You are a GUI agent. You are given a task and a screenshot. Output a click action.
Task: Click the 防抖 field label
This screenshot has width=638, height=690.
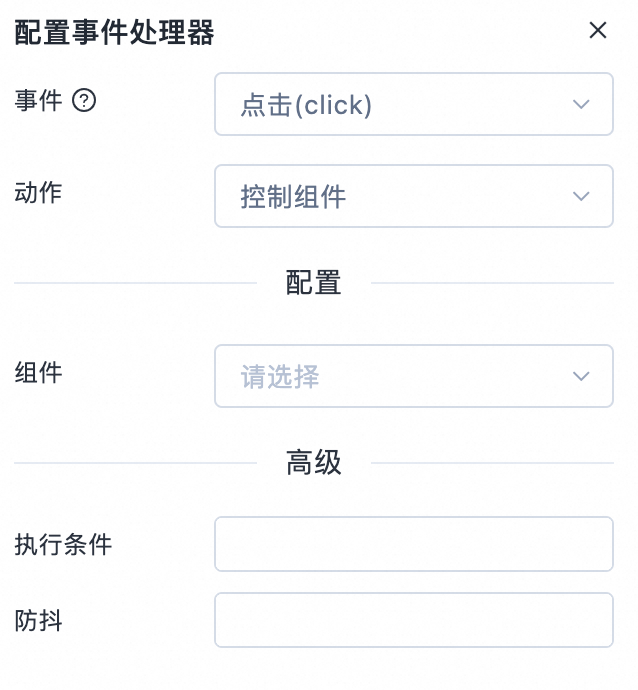coord(38,620)
